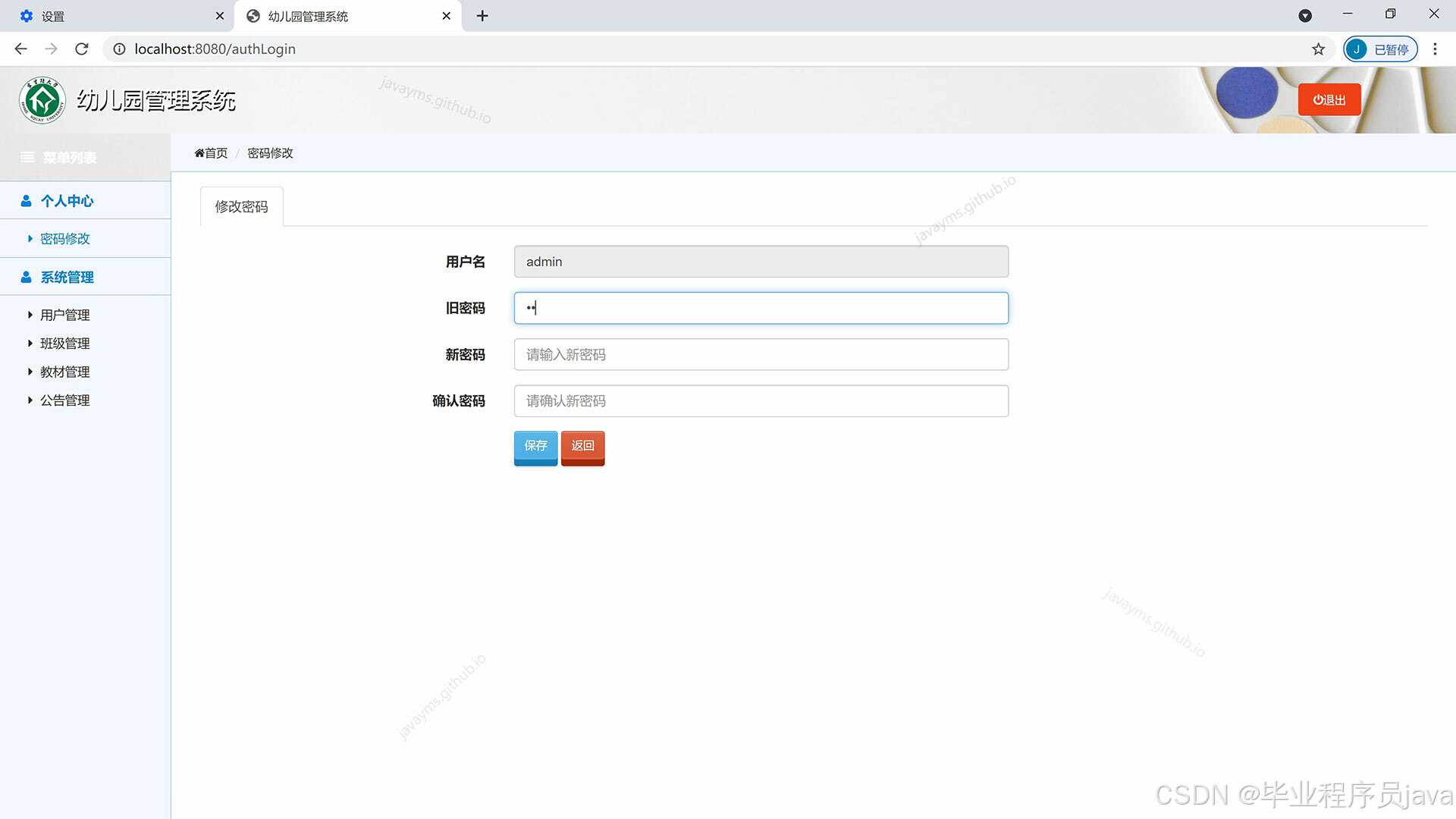Bookmark this page with the star icon

pos(1319,49)
